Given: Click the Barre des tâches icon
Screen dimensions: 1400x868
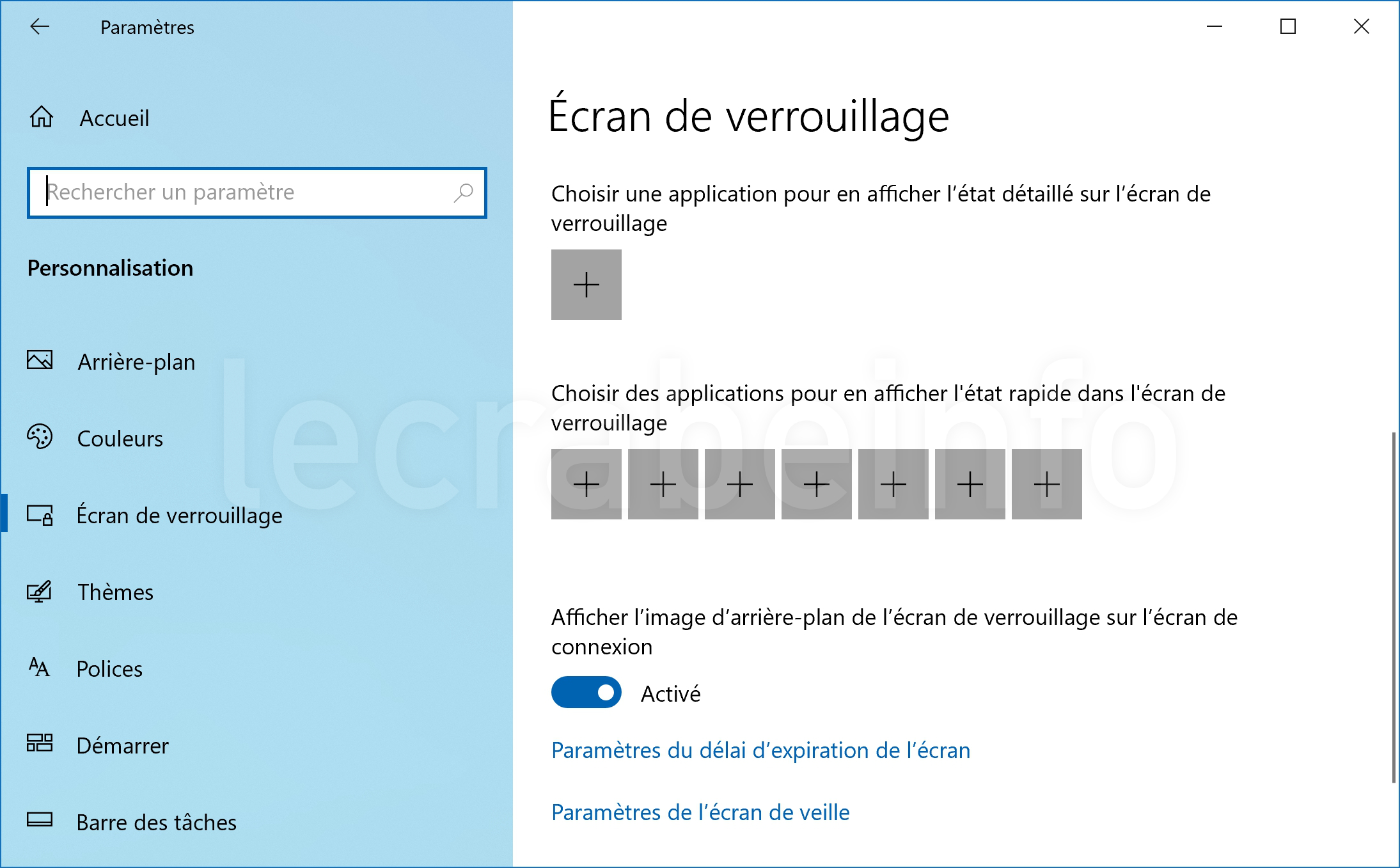Looking at the screenshot, I should point(40,819).
